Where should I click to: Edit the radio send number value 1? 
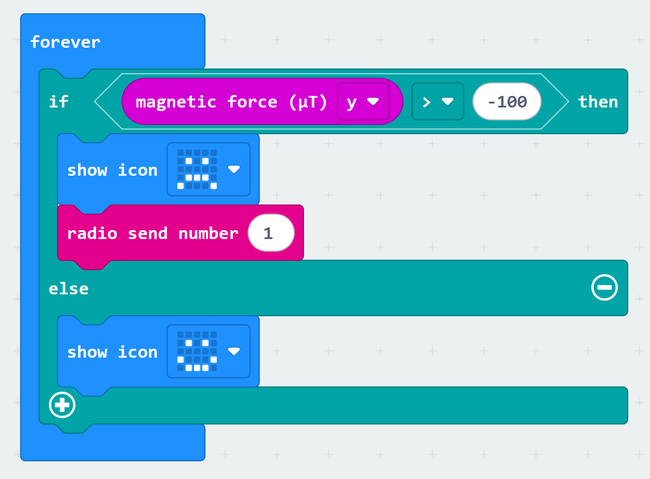[x=271, y=233]
